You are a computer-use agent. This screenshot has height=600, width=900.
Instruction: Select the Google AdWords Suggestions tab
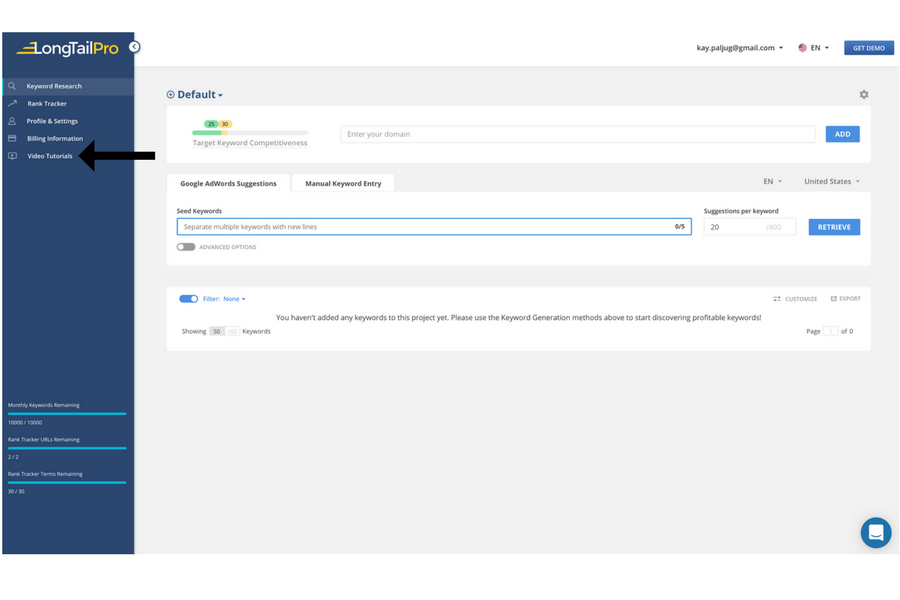click(228, 184)
